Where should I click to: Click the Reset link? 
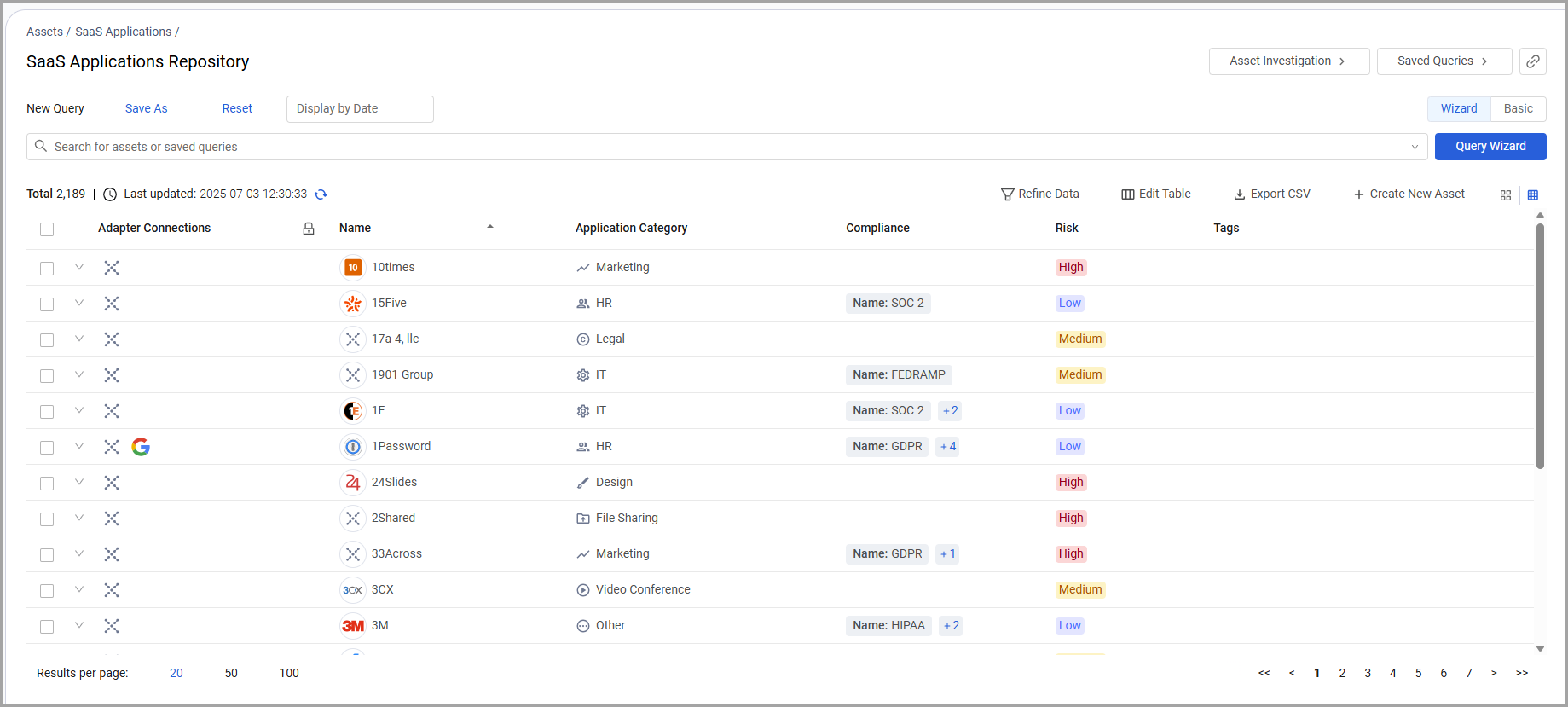pyautogui.click(x=237, y=109)
